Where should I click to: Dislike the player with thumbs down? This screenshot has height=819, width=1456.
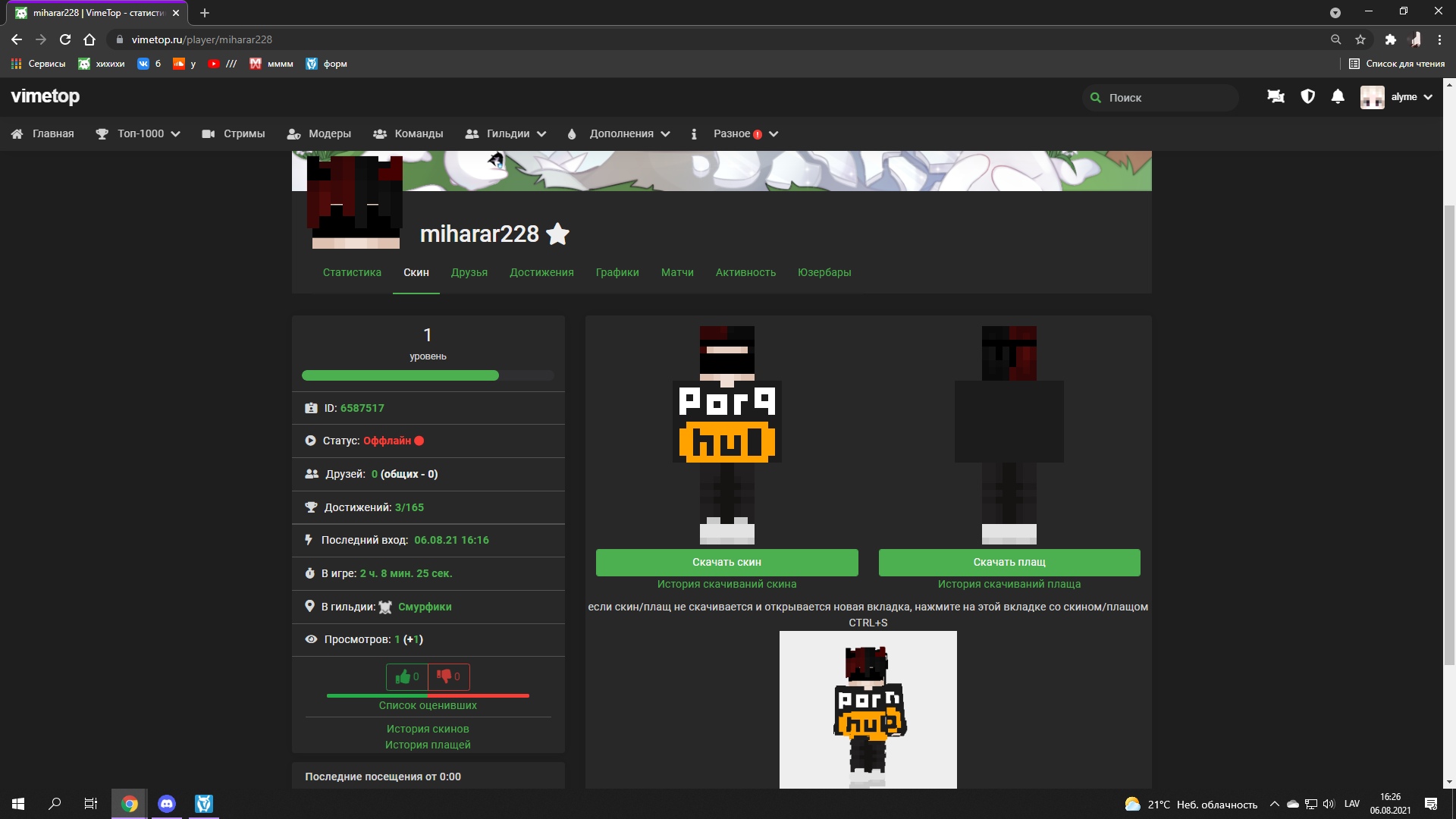449,676
